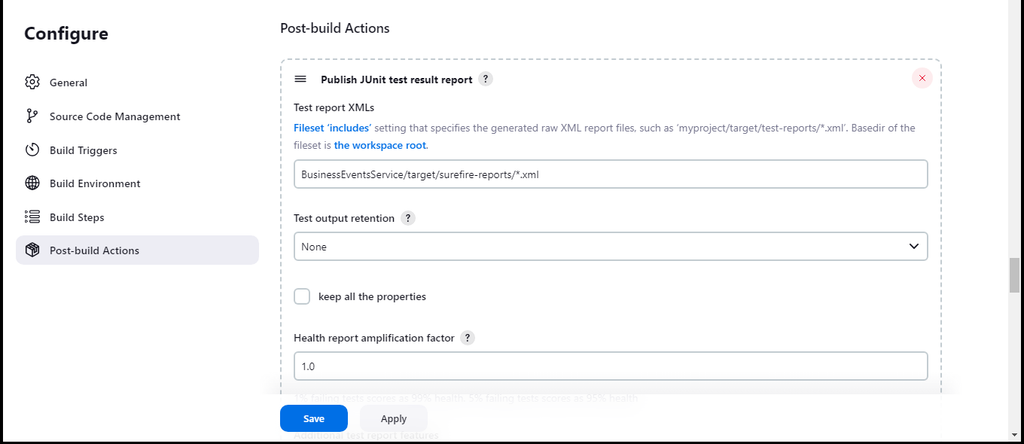Open help for Publish JUnit test result report

(486, 79)
